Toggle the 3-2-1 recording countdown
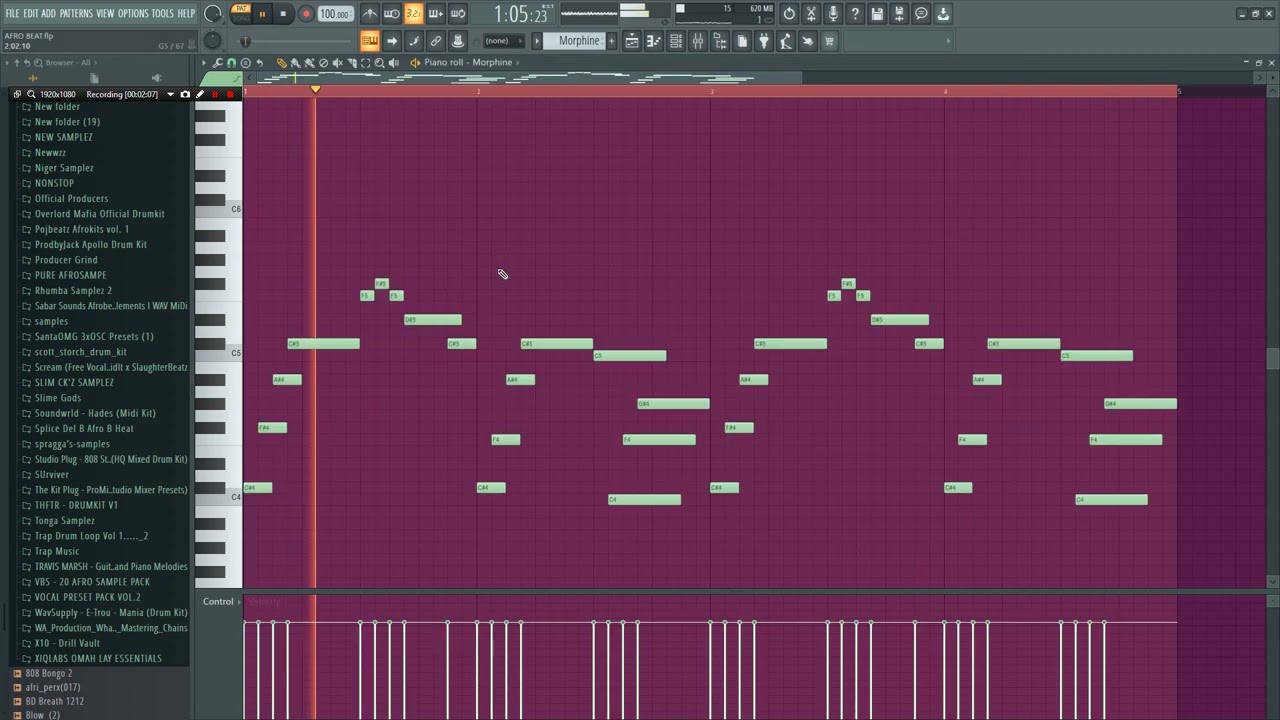 tap(413, 14)
